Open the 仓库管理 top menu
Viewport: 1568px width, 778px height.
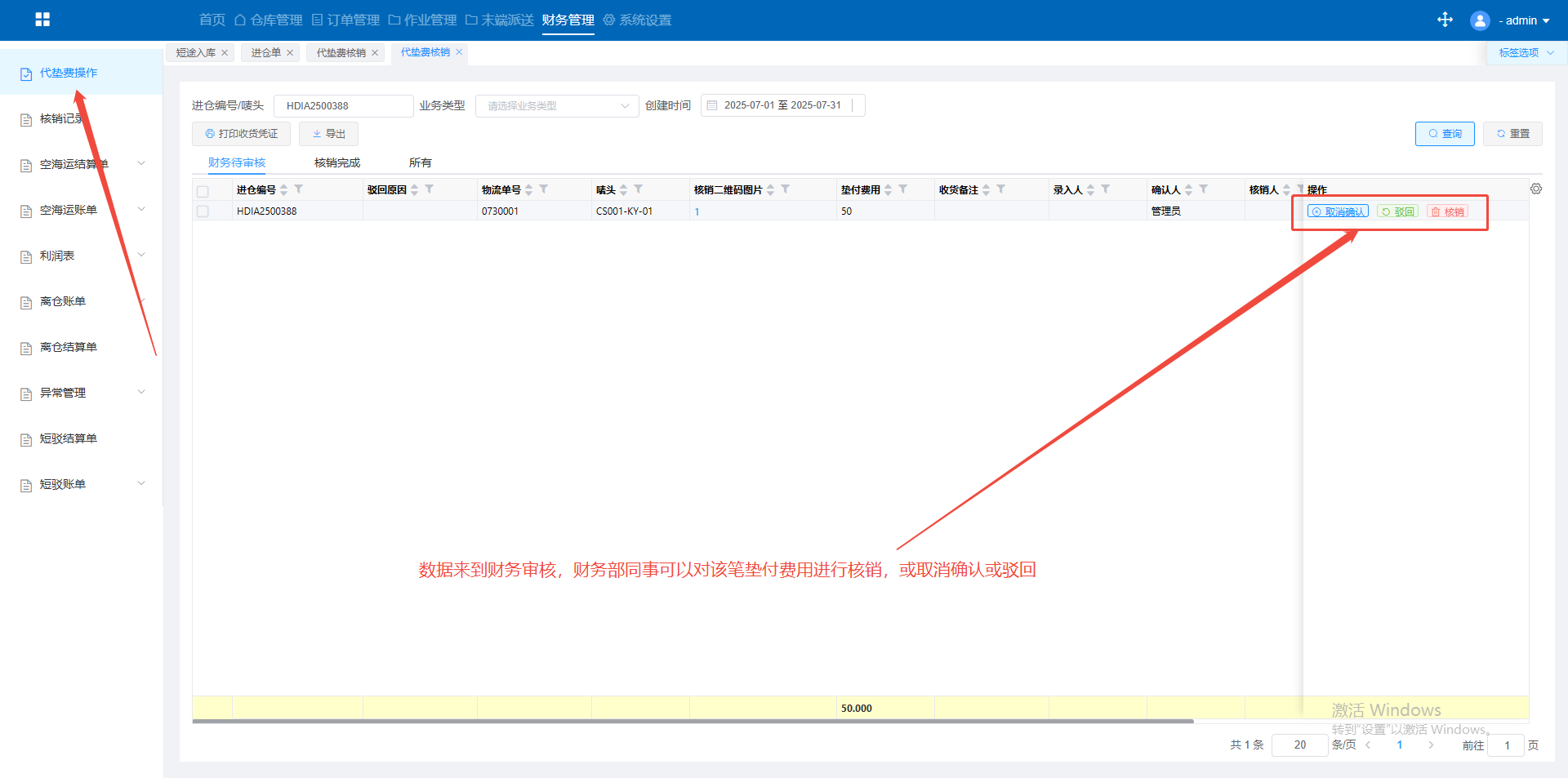(x=269, y=20)
